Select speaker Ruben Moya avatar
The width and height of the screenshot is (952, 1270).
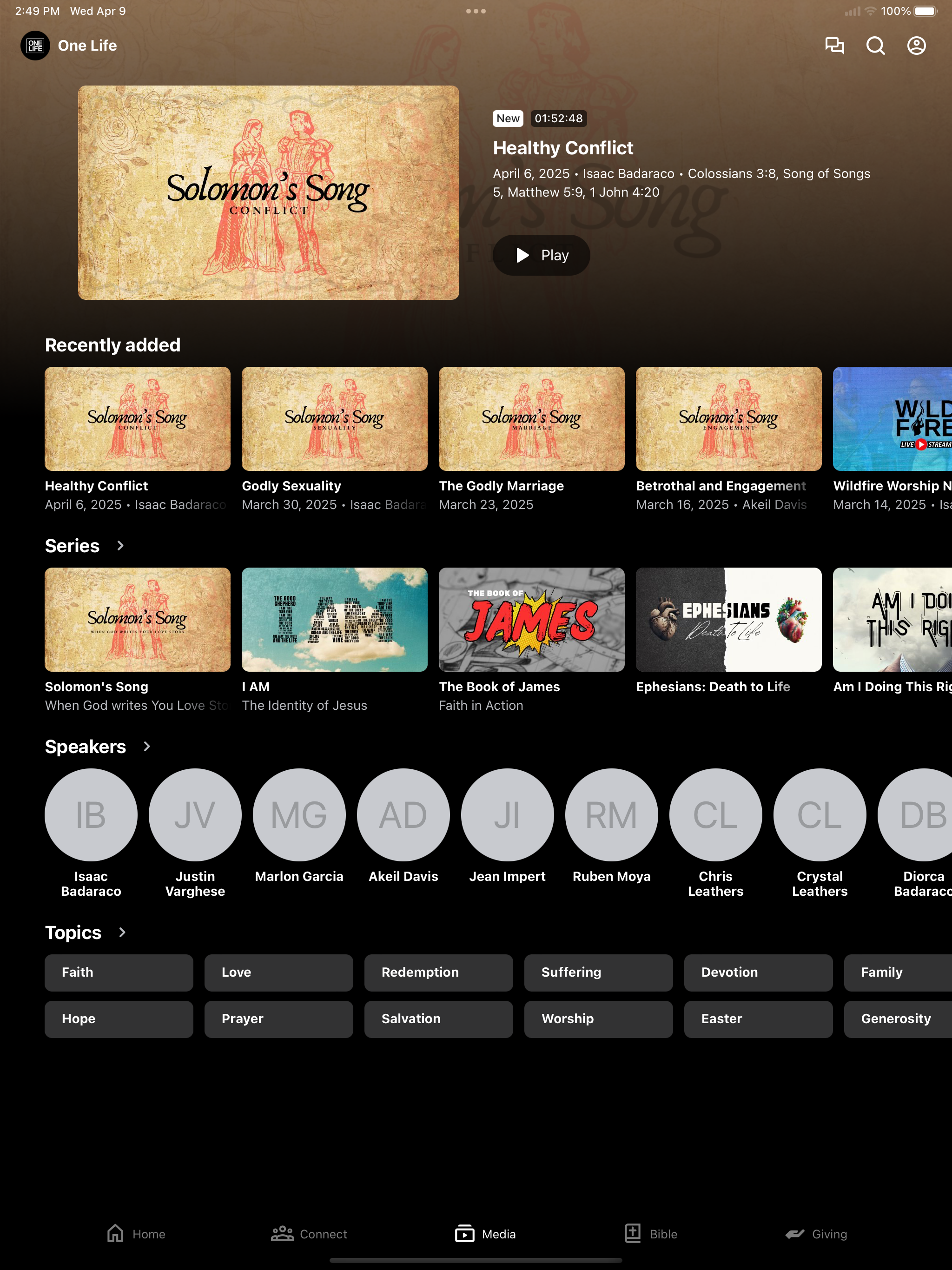point(612,815)
